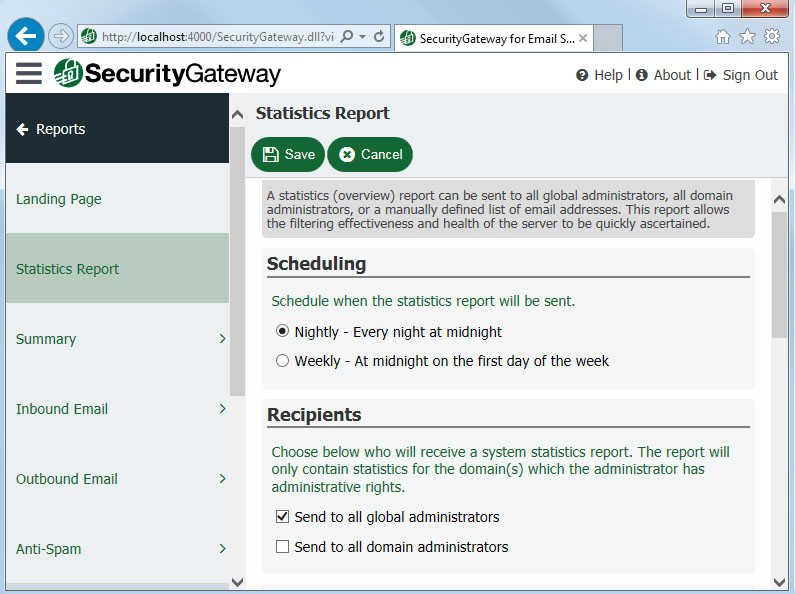Click the Statistics Report page title
Viewport: 795px width, 594px height.
[322, 113]
